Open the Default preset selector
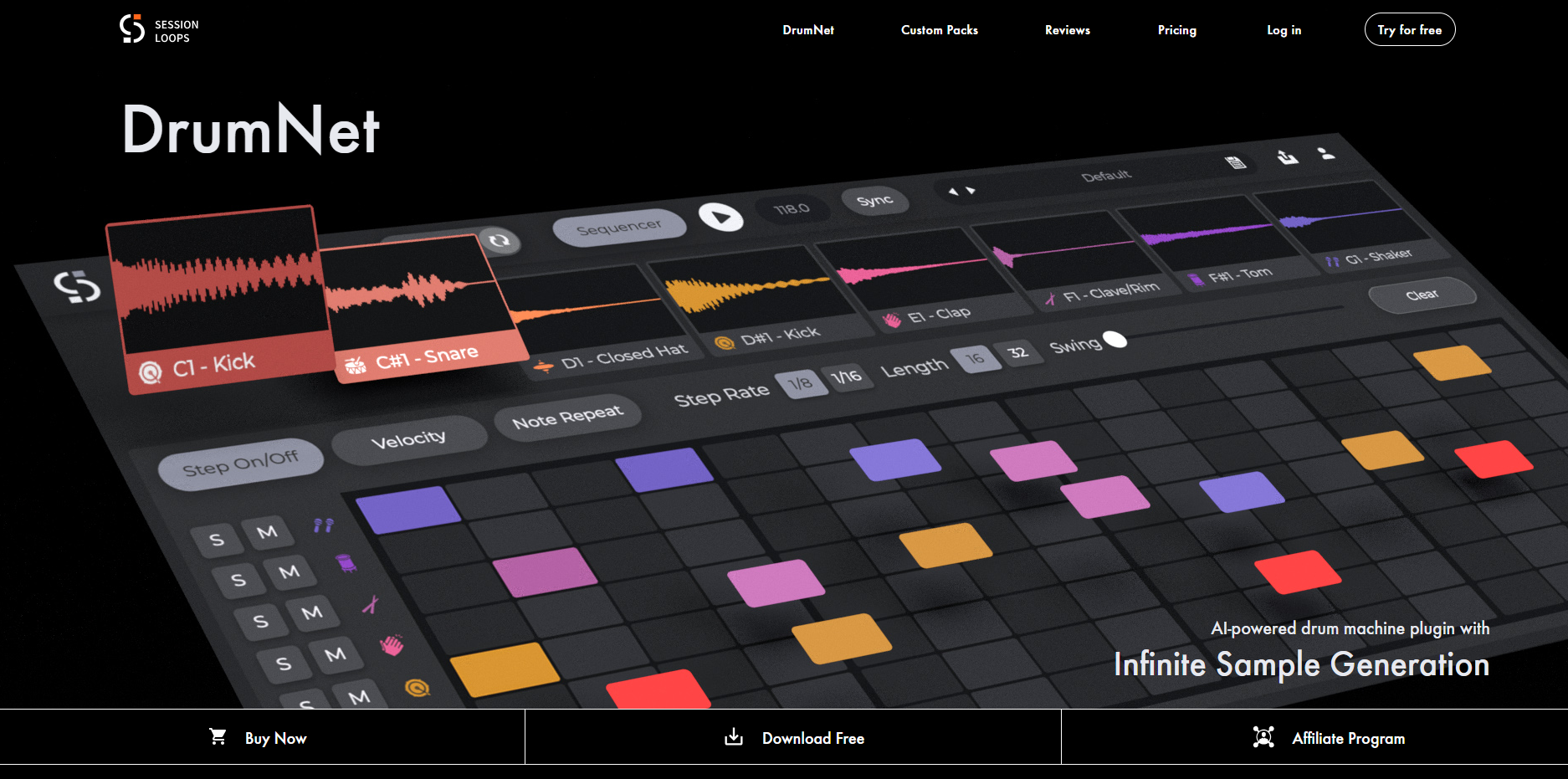Screen dimensions: 1568x779 pos(1106,176)
